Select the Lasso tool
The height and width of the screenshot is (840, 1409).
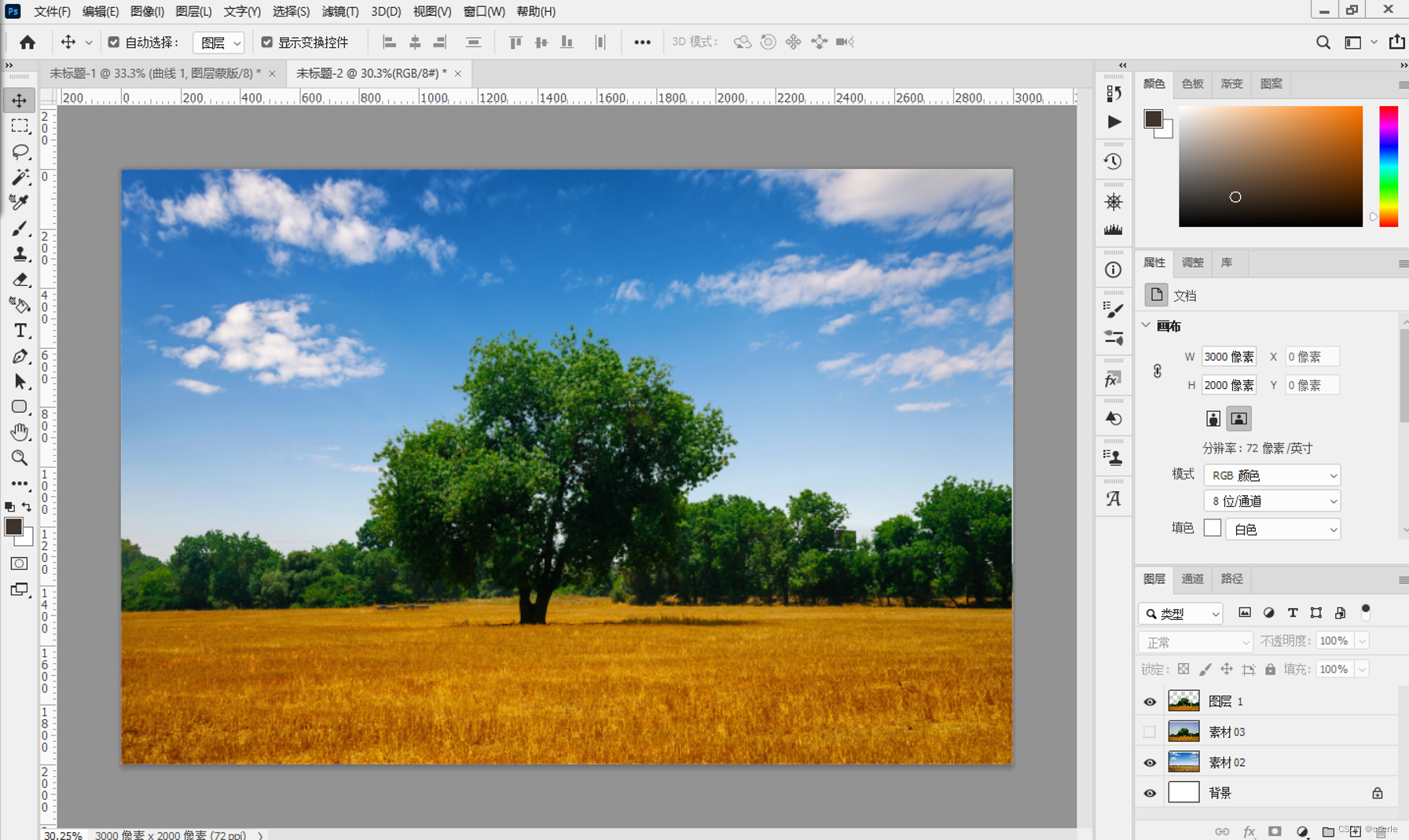coord(20,151)
